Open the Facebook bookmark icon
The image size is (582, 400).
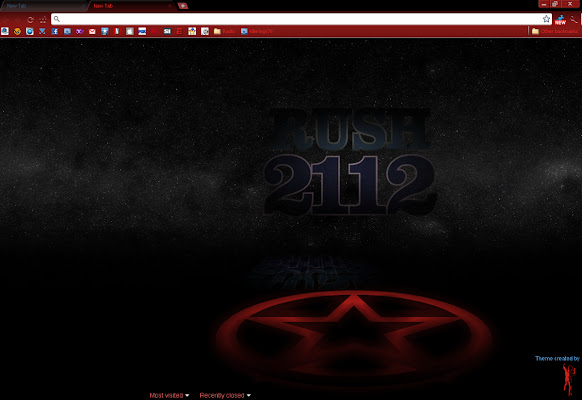pos(55,31)
